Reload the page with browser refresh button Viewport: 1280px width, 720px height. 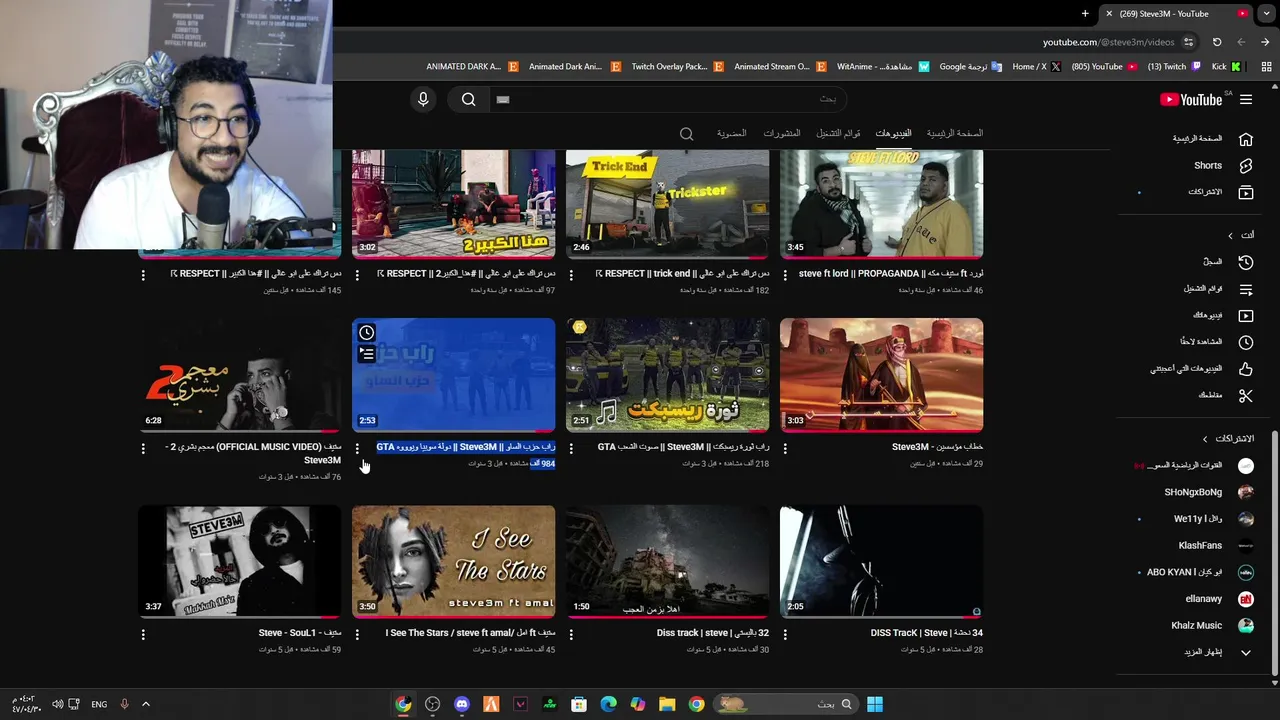tap(1217, 42)
